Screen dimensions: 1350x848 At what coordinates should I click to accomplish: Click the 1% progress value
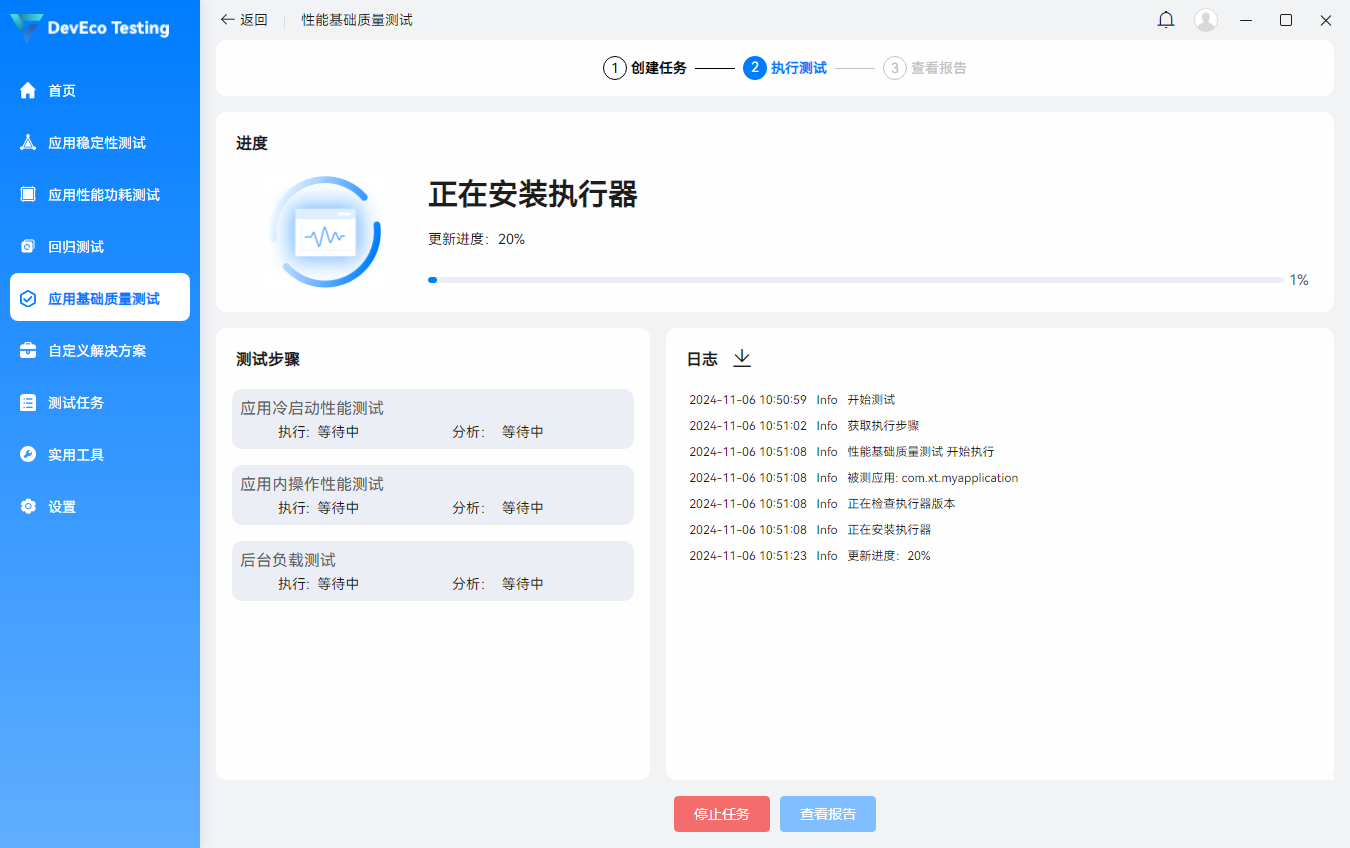[1299, 280]
